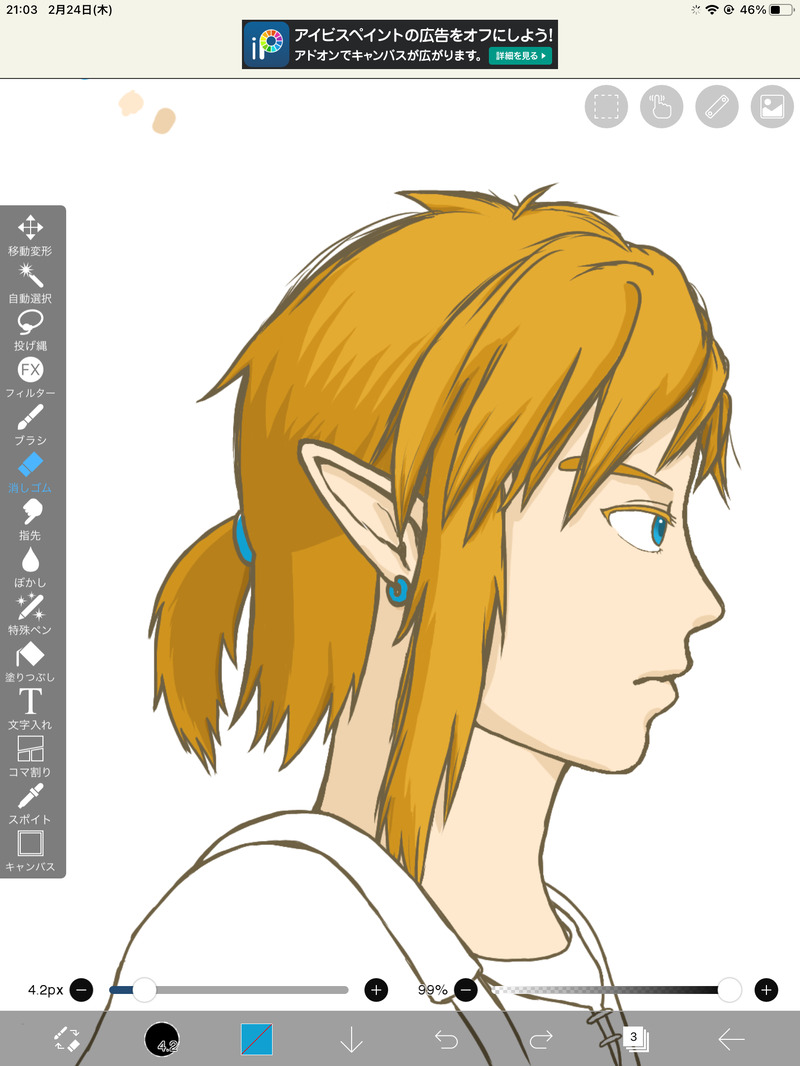Viewport: 800px width, 1066px height.
Task: Select the ブラシ brush tool
Action: (x=30, y=425)
